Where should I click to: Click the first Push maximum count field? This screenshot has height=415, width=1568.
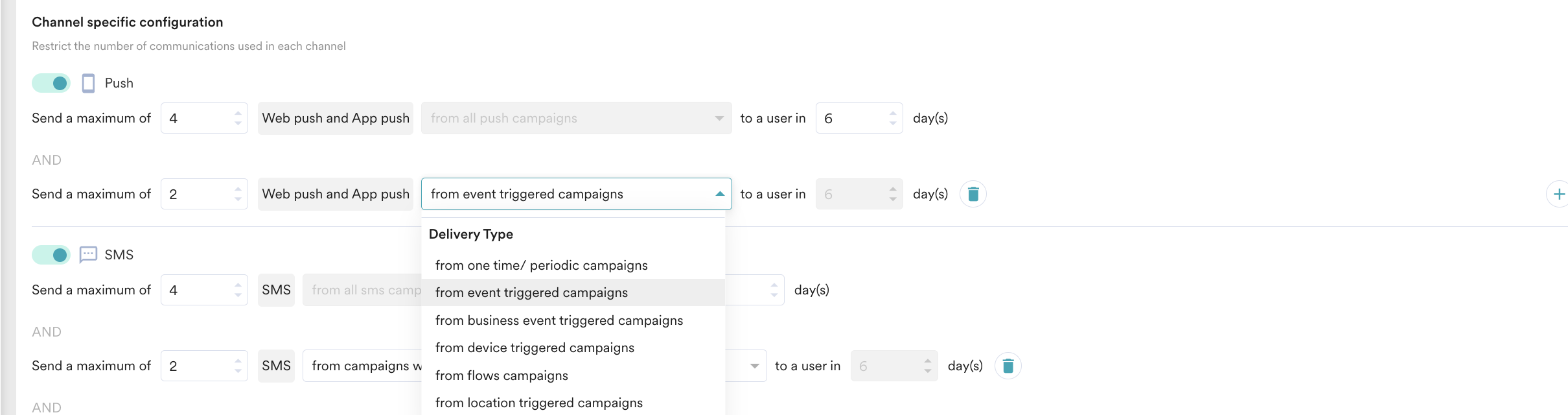click(x=197, y=118)
